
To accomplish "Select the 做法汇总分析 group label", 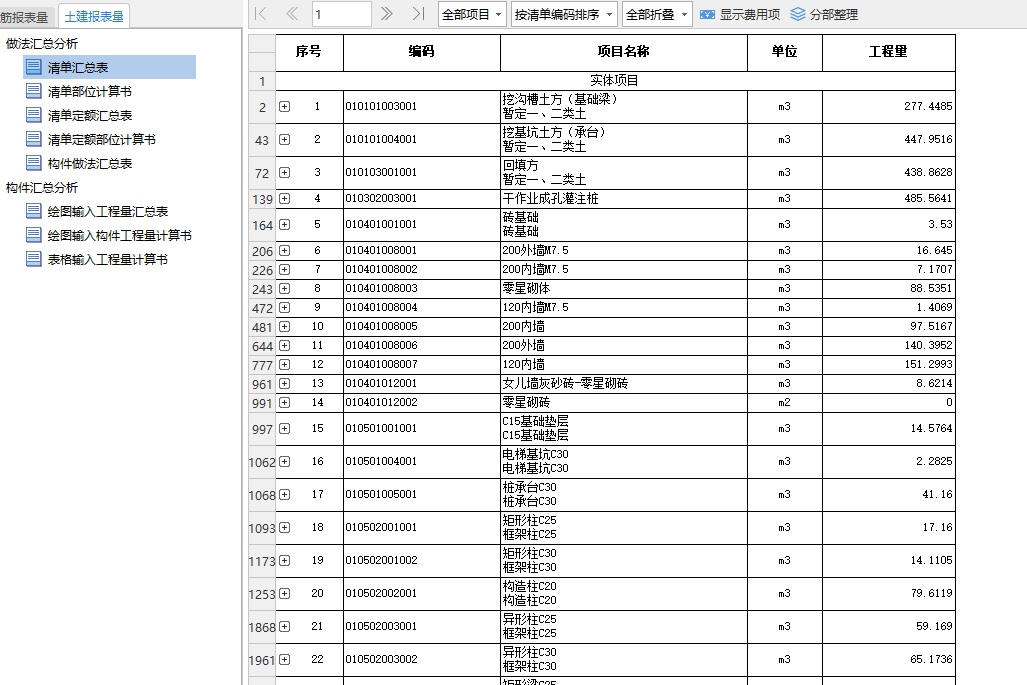I will coord(42,44).
